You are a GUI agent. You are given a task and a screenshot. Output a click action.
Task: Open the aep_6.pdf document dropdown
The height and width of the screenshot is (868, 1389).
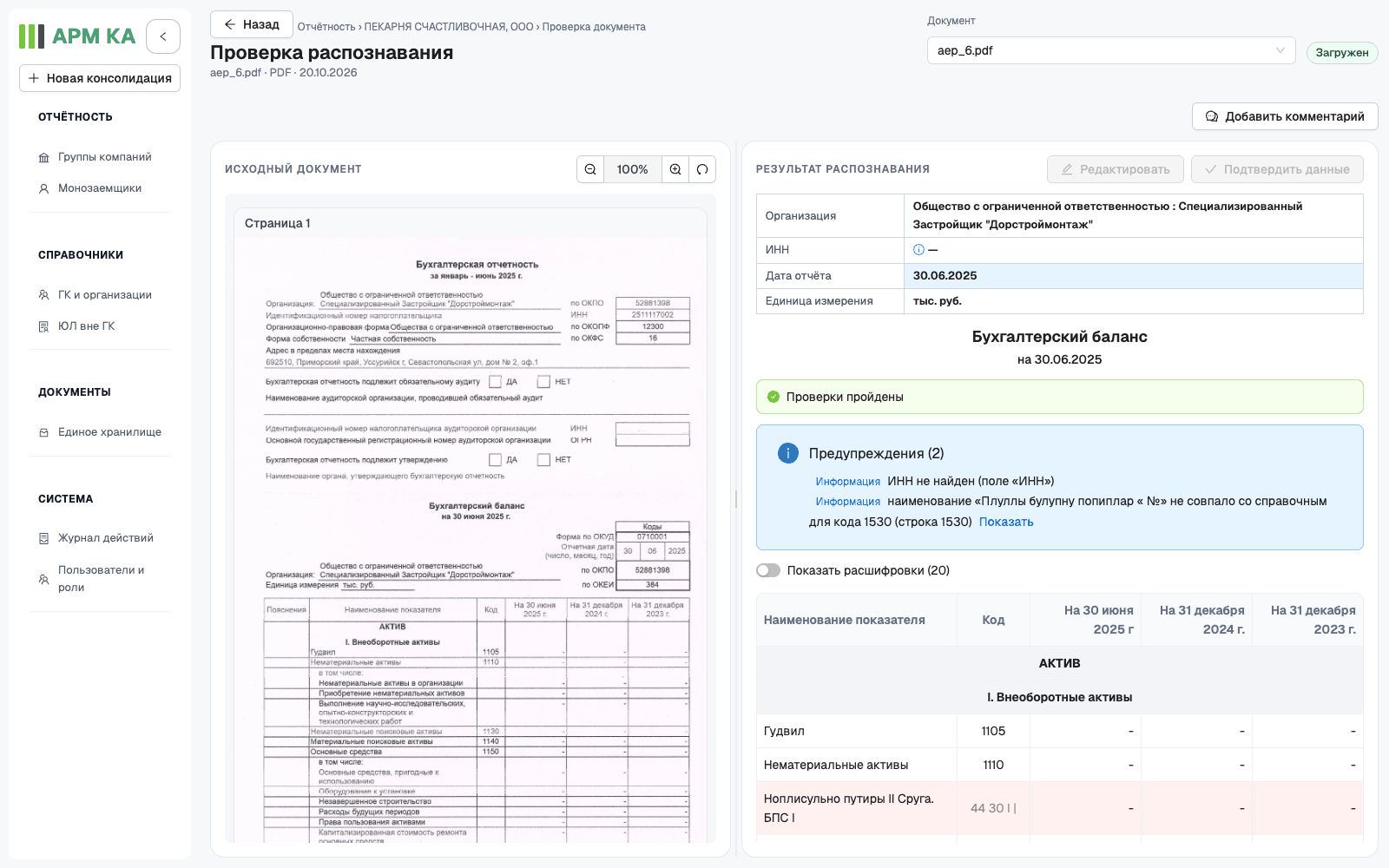[x=1111, y=50]
